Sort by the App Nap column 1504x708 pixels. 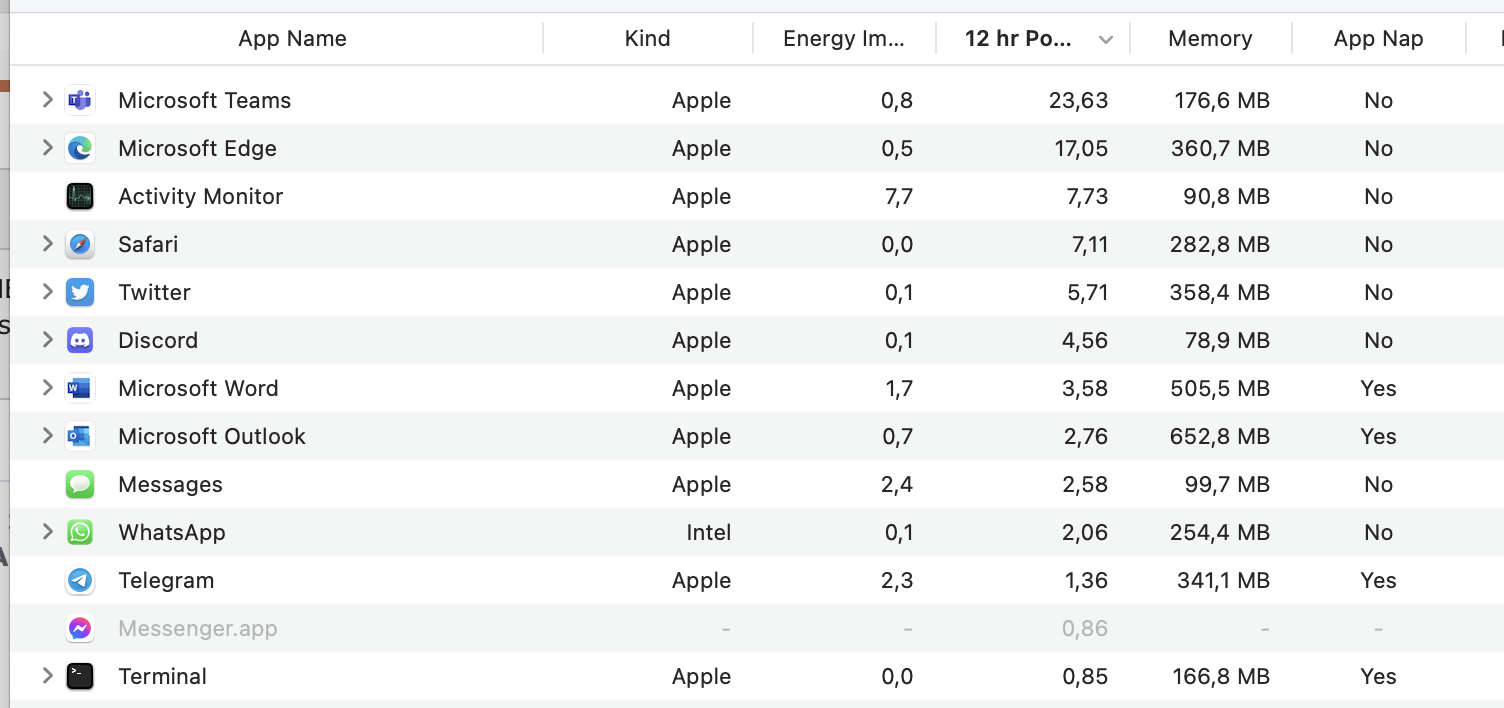[1378, 39]
